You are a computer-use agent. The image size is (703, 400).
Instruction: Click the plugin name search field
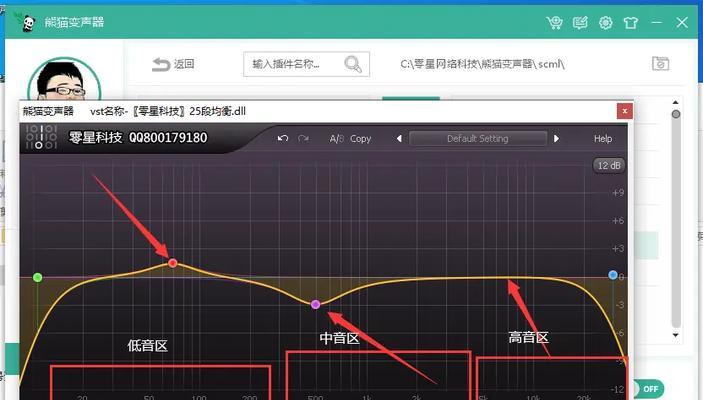(x=306, y=64)
